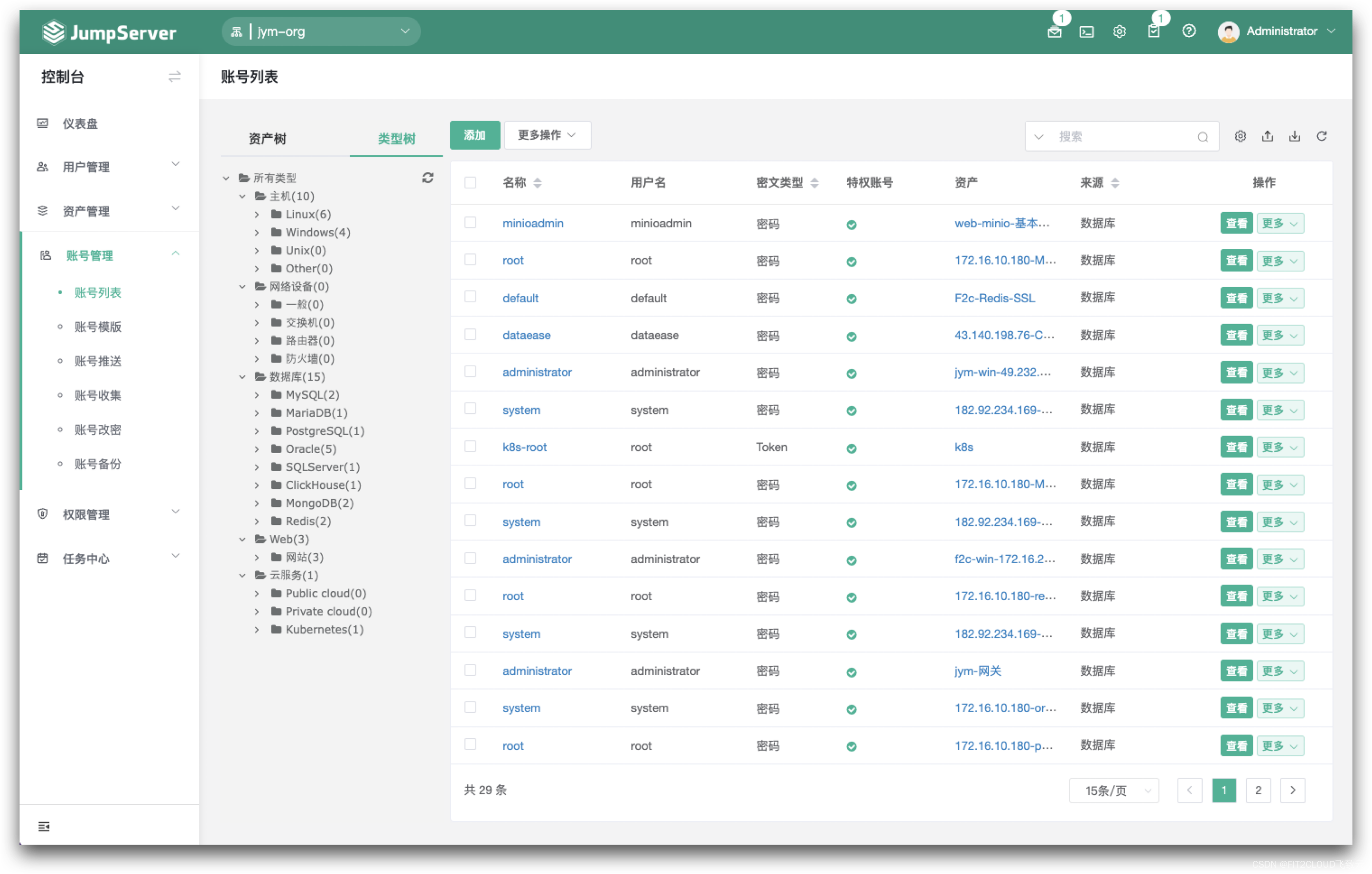The height and width of the screenshot is (874, 1372).
Task: Collapse the 主机(10) tree node
Action: tap(242, 196)
